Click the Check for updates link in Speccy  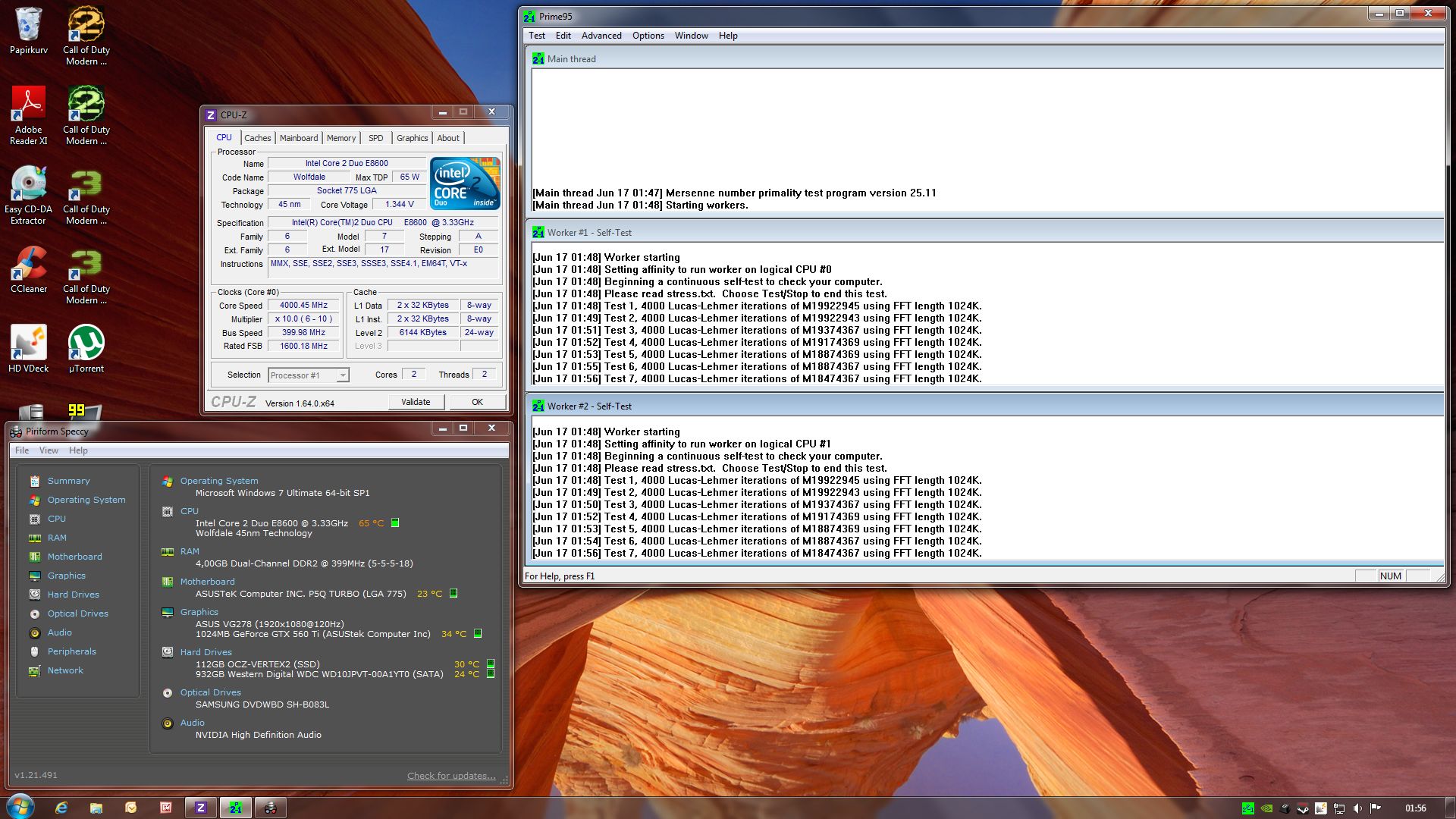pyautogui.click(x=451, y=776)
